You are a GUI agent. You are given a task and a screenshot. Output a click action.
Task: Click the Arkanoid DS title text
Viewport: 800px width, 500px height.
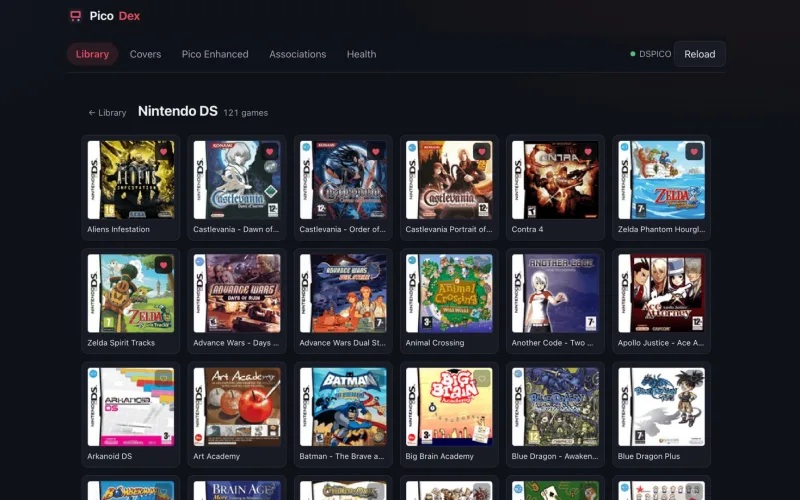pos(110,456)
